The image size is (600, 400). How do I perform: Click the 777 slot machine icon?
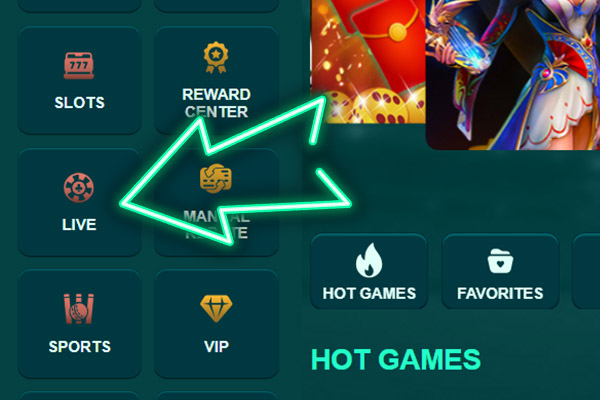(79, 65)
